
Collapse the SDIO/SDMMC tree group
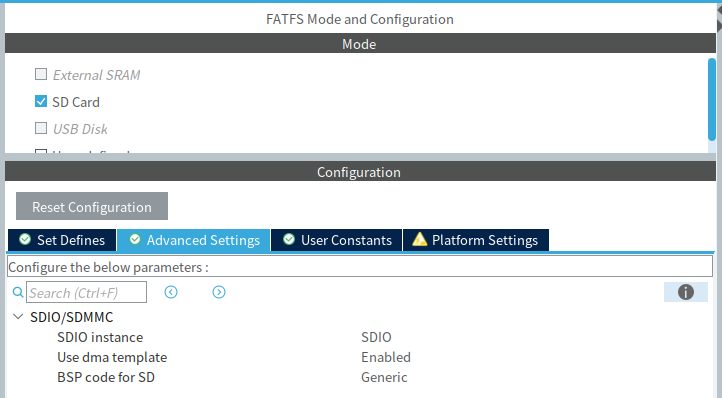tap(18, 316)
